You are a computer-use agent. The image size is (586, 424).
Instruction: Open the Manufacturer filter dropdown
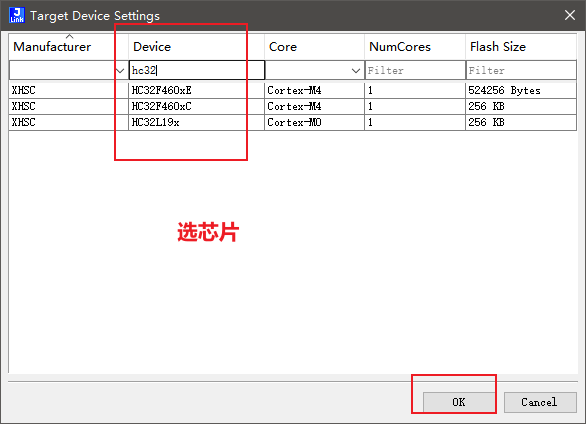[120, 70]
